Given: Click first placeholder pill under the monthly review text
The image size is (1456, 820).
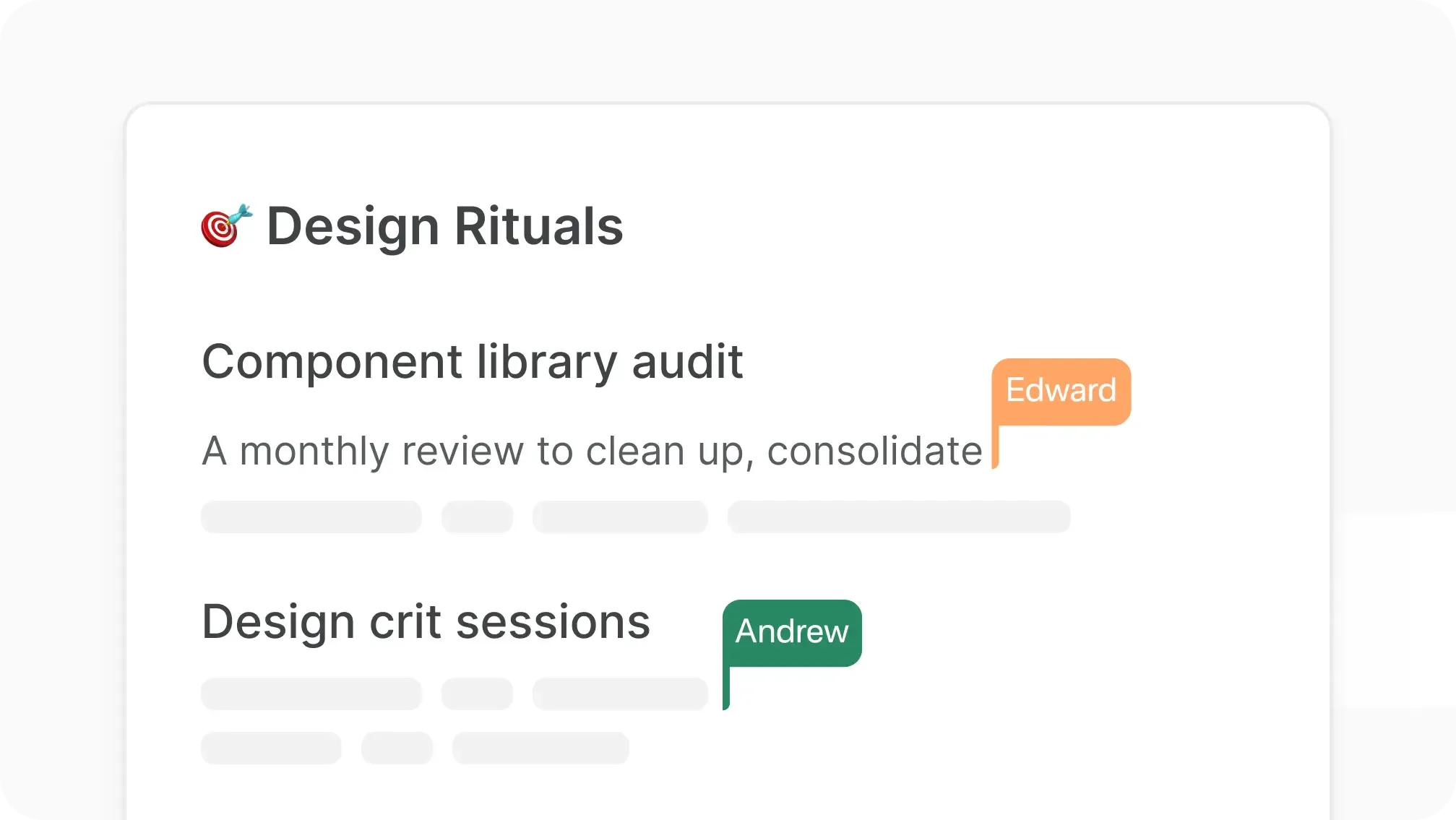Looking at the screenshot, I should click(x=311, y=517).
